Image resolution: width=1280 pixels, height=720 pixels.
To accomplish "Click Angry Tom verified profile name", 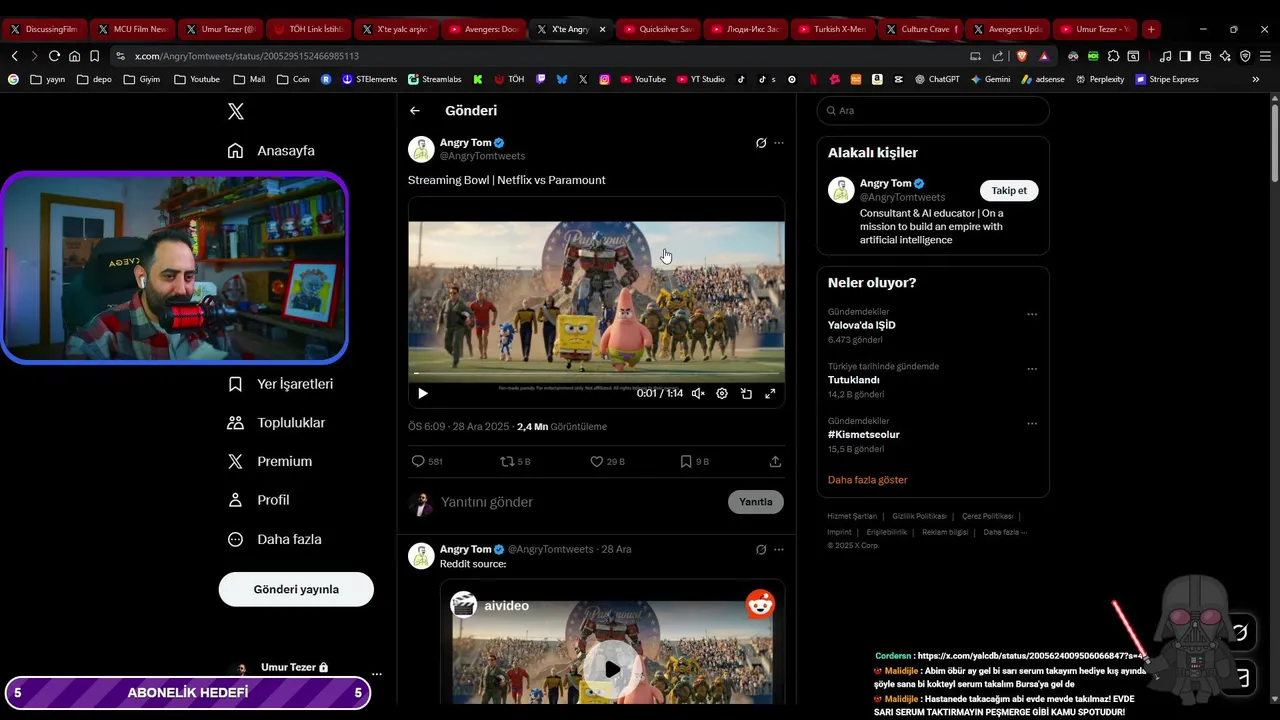I will [x=472, y=143].
